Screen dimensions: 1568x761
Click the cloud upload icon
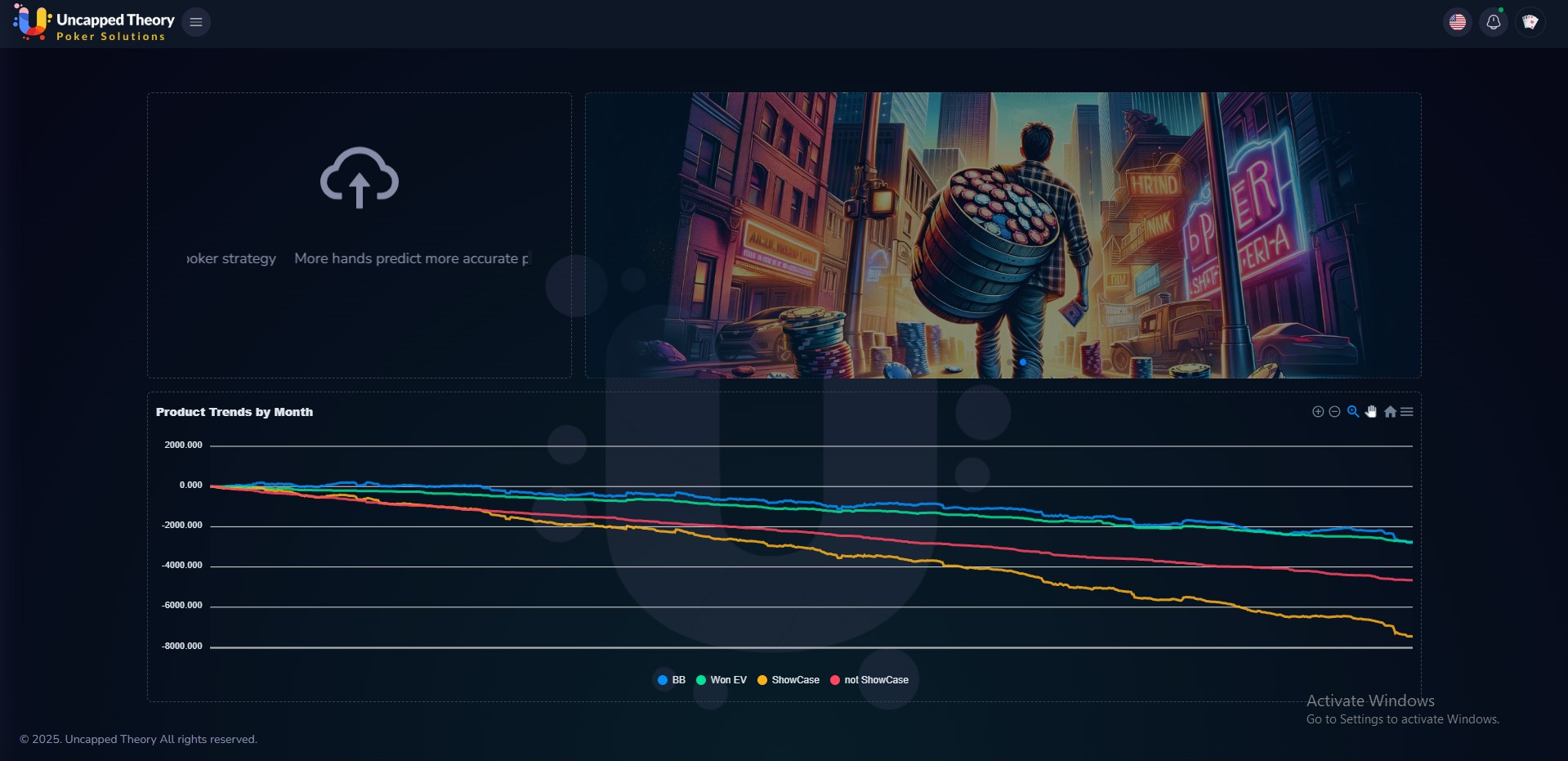click(360, 177)
